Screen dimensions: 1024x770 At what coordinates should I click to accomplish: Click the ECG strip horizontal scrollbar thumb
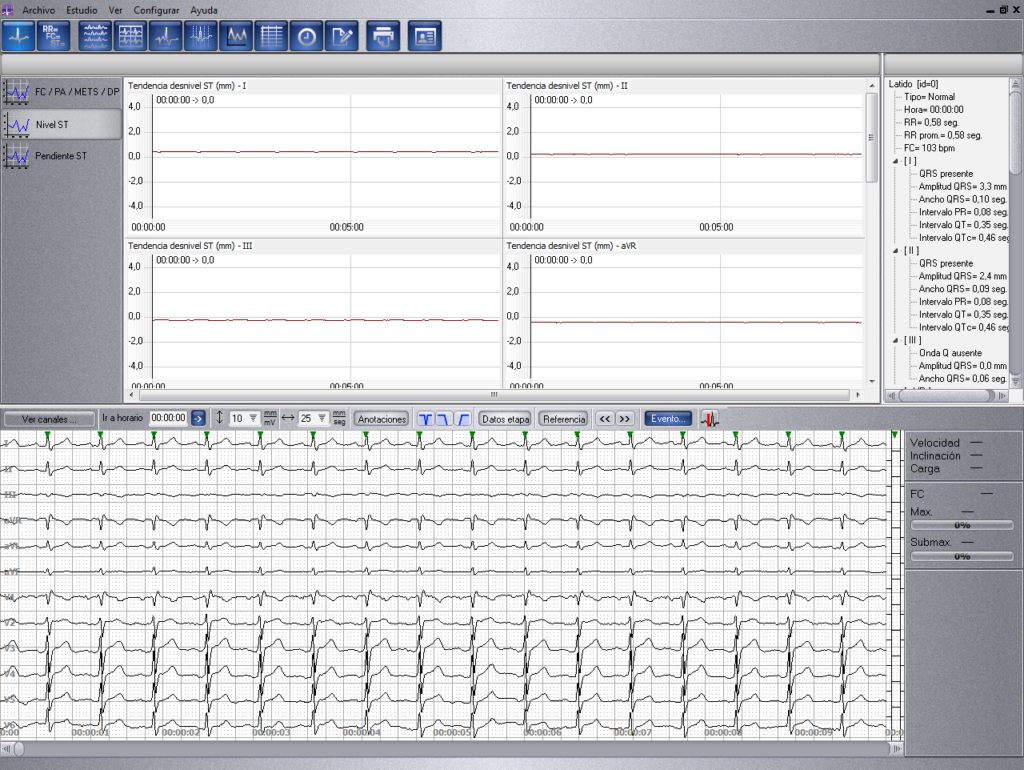pyautogui.click(x=19, y=748)
